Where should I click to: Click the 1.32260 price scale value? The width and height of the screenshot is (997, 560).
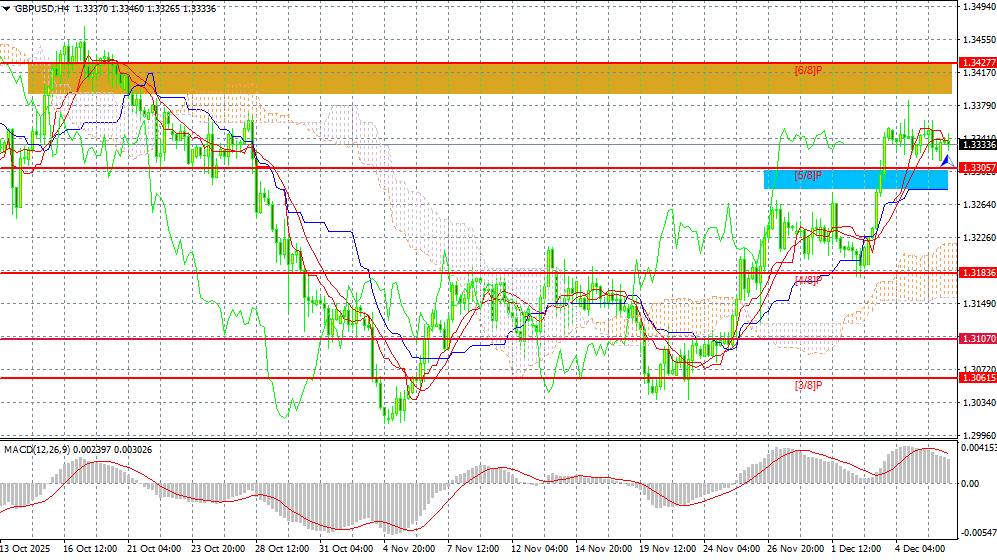pyautogui.click(x=979, y=238)
